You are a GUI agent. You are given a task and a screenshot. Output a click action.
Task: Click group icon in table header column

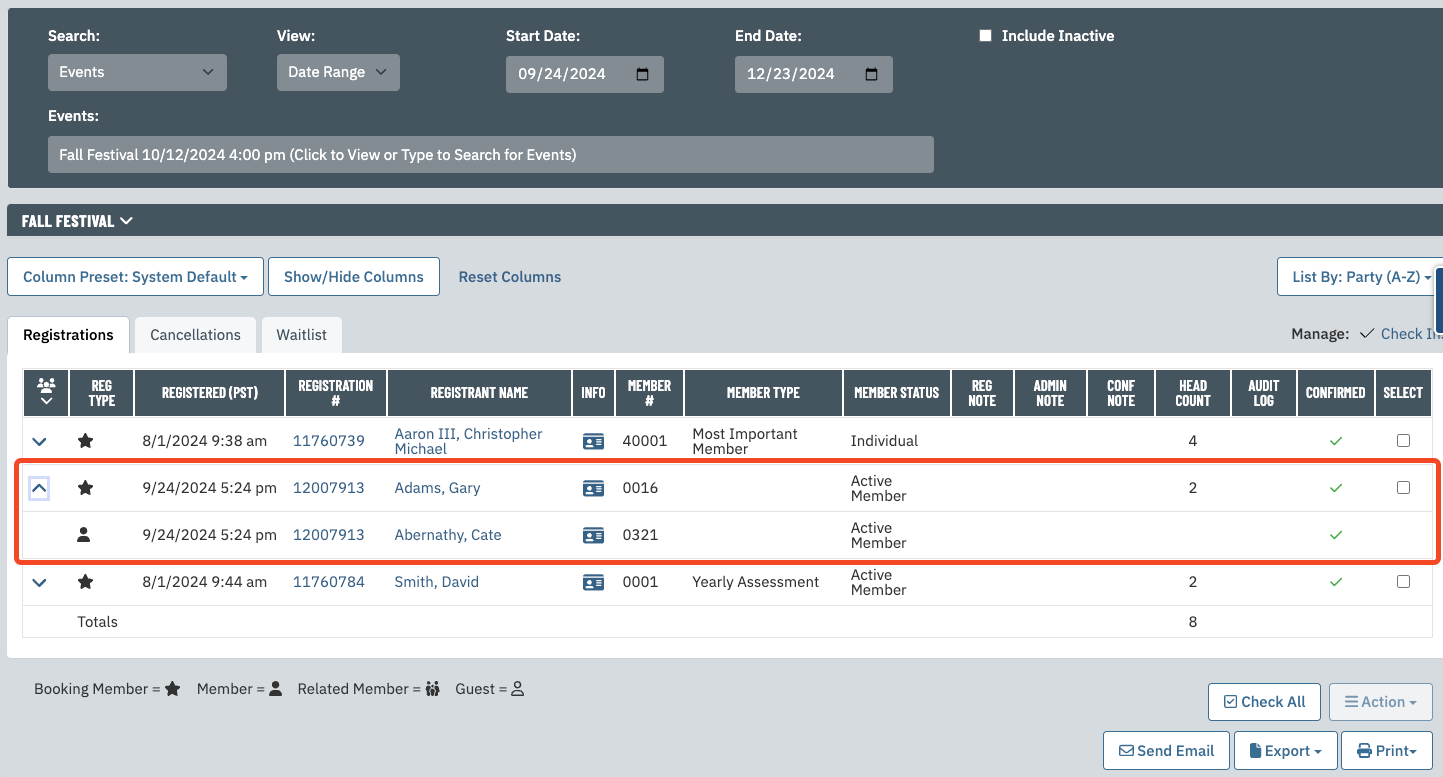pyautogui.click(x=46, y=385)
